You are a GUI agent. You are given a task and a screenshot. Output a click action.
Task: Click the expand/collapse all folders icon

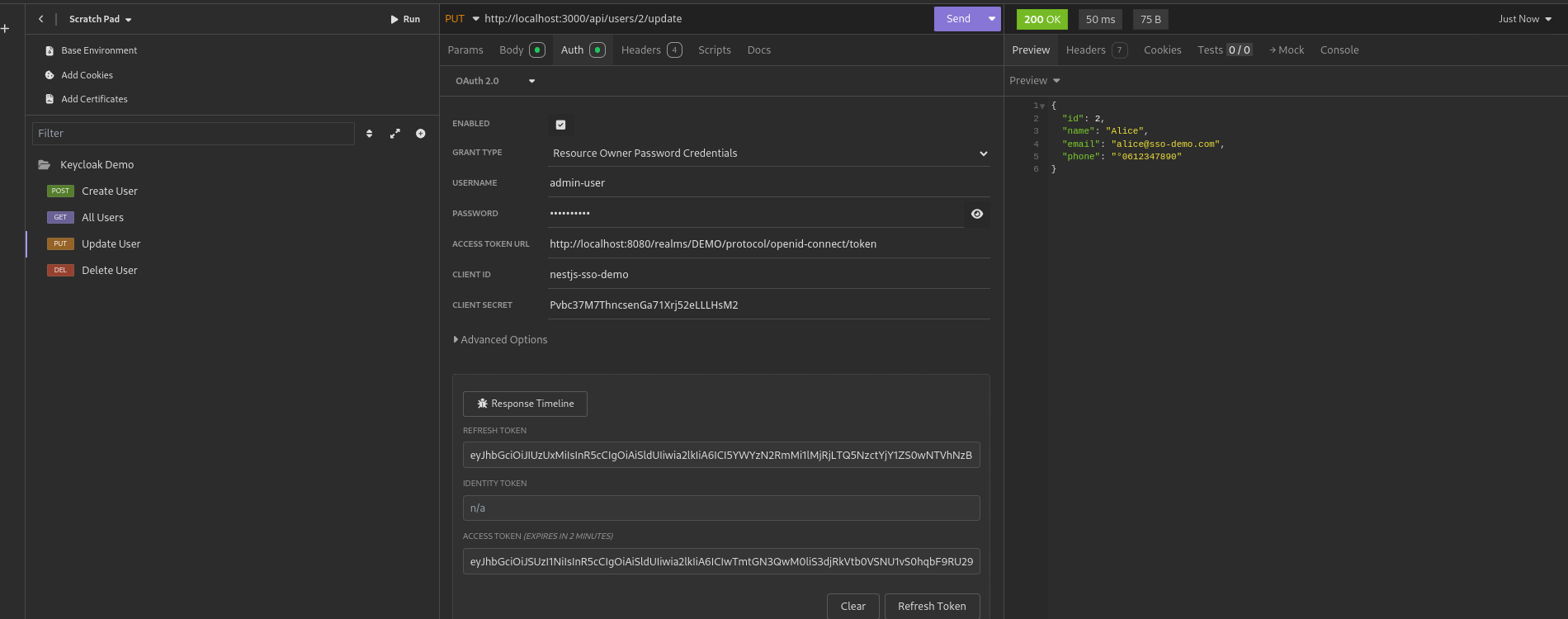(395, 134)
